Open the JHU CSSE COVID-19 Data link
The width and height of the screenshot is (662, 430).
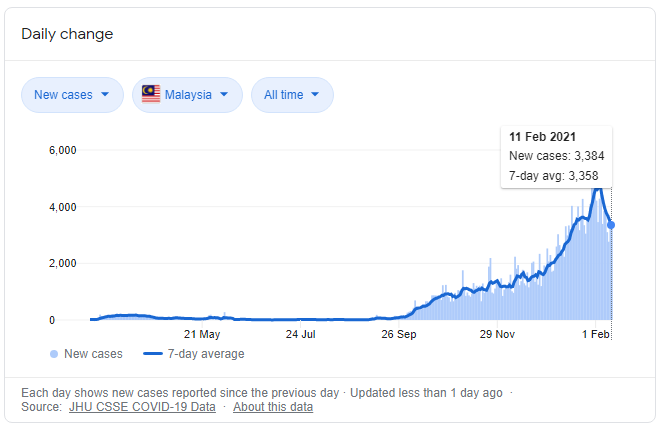click(x=141, y=407)
